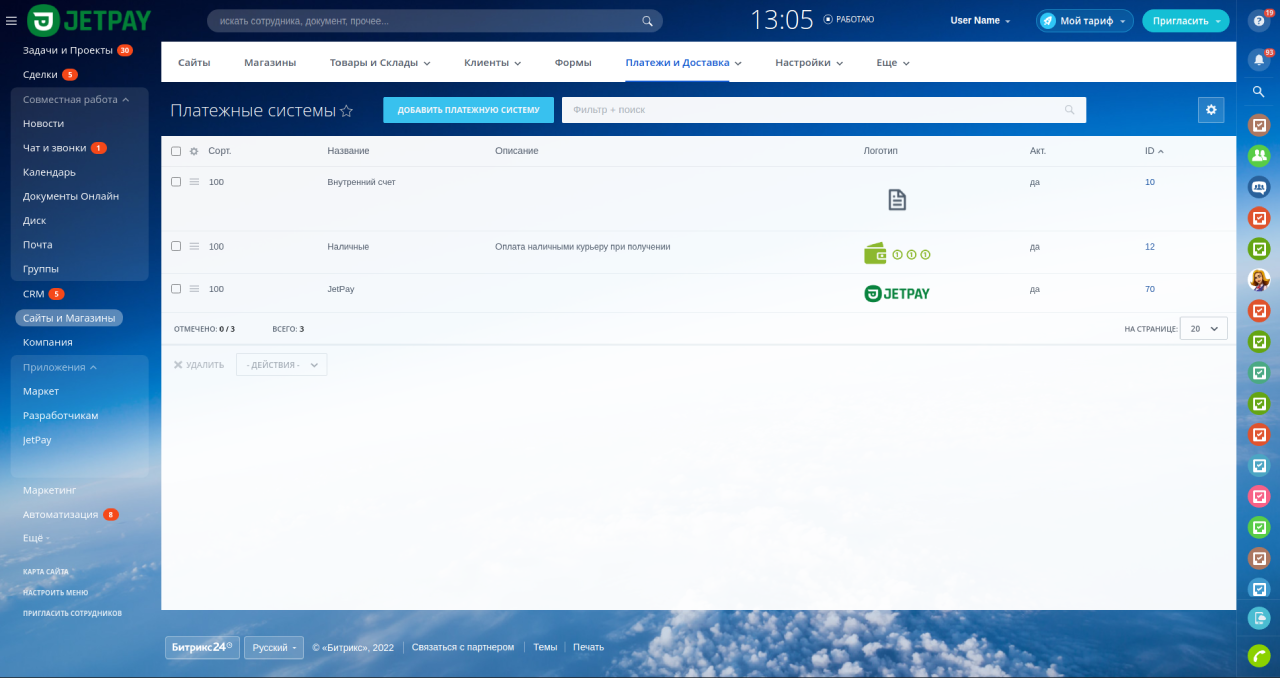The image size is (1280, 678).
Task: Open the Товары и Склады menu
Action: point(379,62)
